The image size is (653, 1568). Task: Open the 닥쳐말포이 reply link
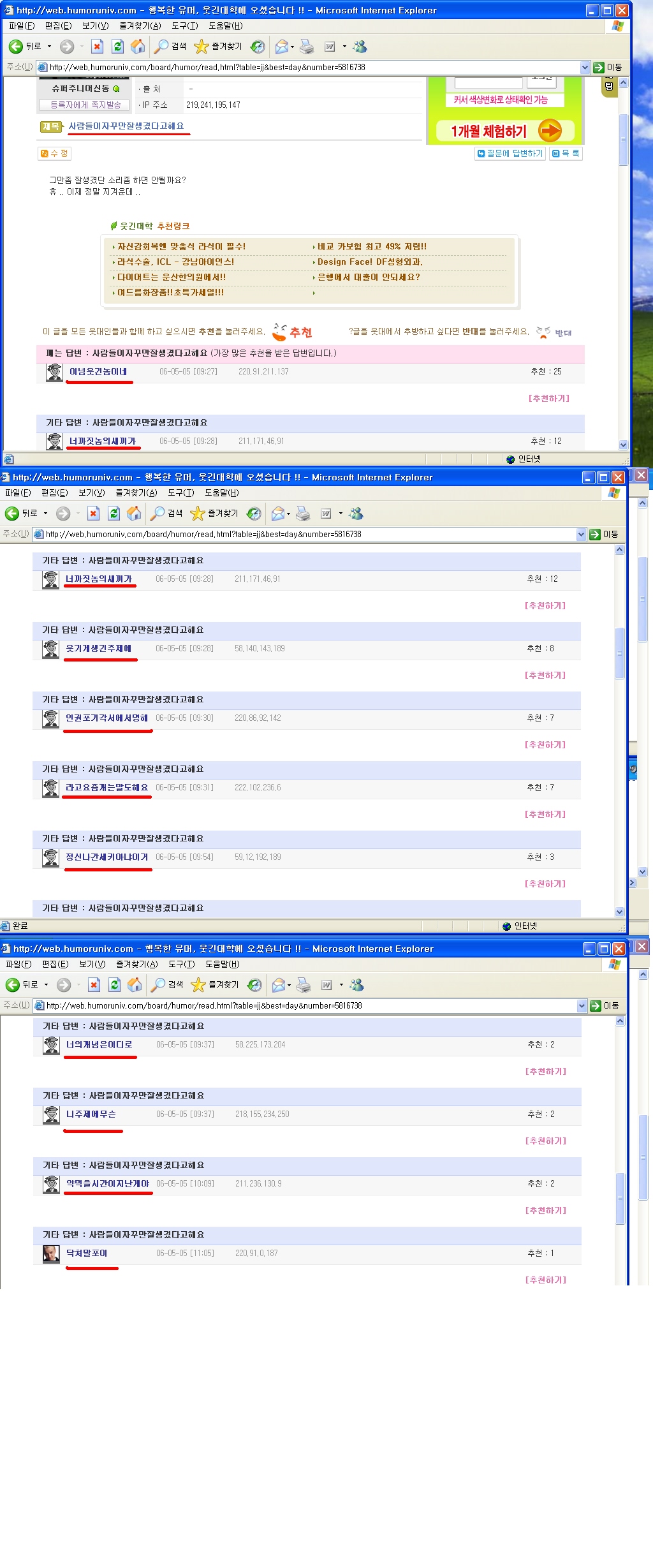[x=87, y=1253]
